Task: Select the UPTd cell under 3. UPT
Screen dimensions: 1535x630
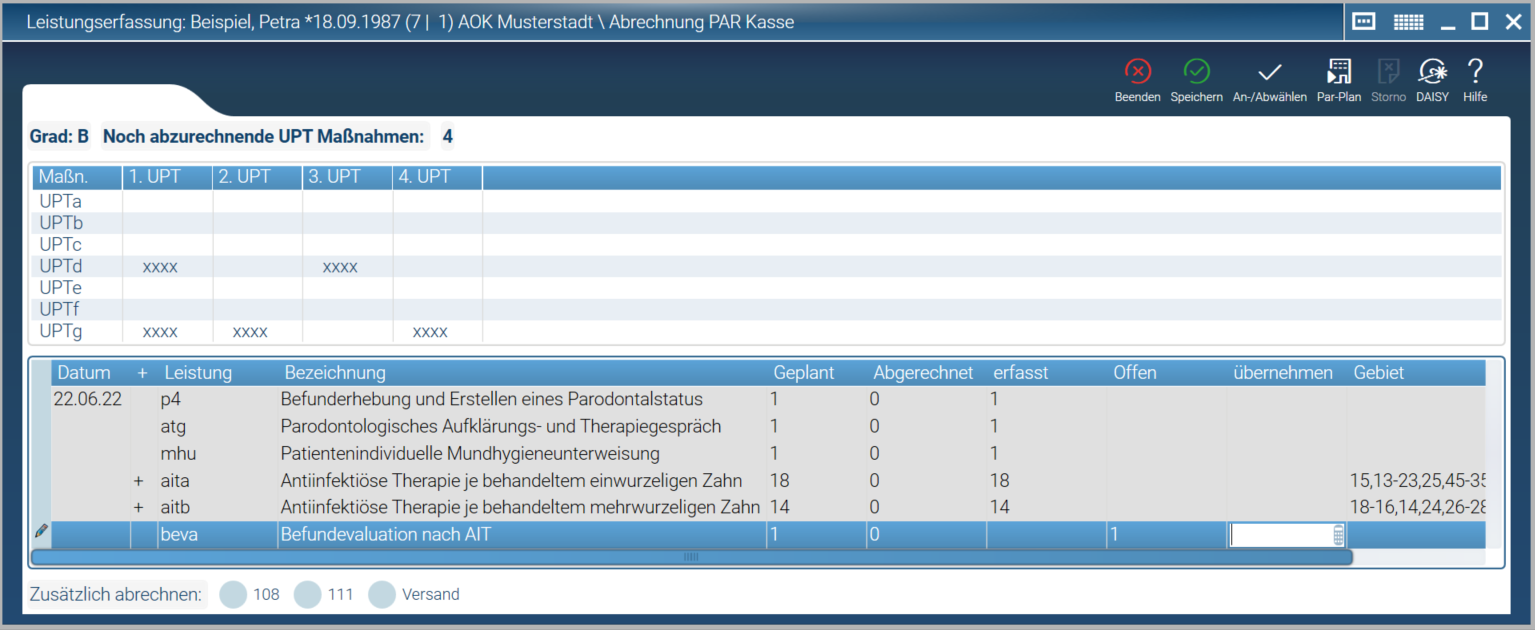Action: [x=340, y=267]
